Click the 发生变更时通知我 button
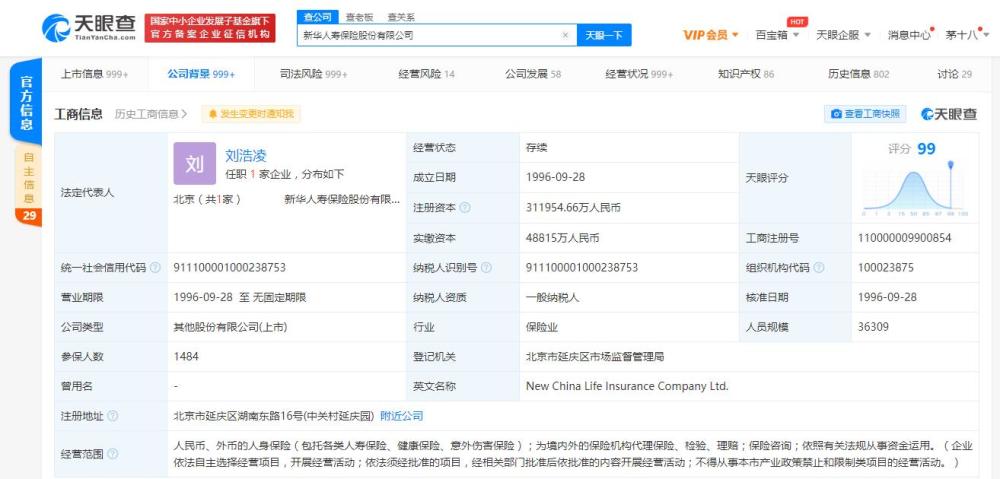The width and height of the screenshot is (1000, 479). point(251,114)
